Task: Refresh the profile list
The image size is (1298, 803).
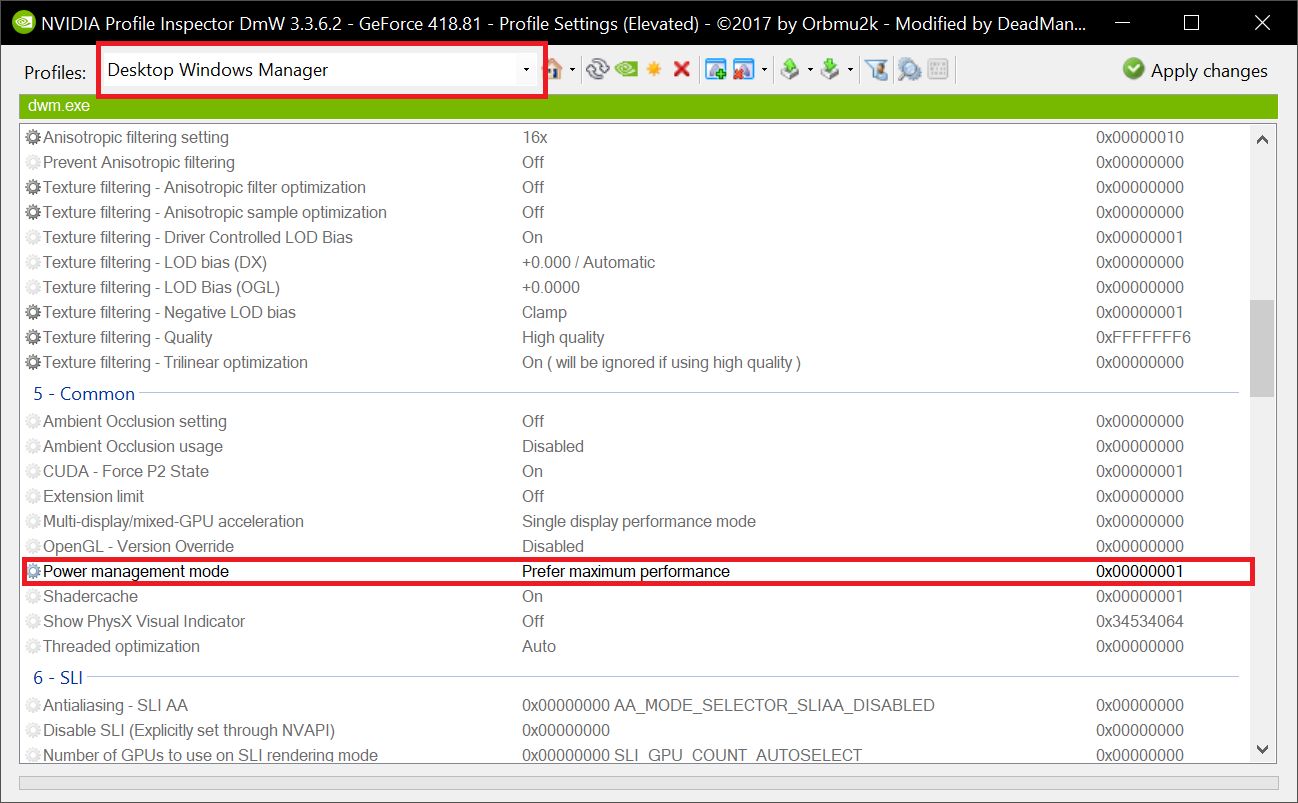Action: (x=598, y=69)
